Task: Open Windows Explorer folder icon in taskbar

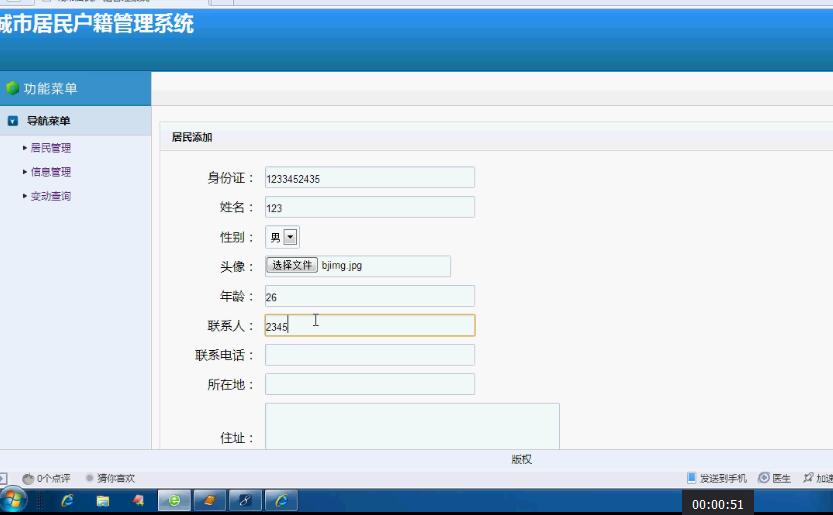Action: (x=103, y=501)
